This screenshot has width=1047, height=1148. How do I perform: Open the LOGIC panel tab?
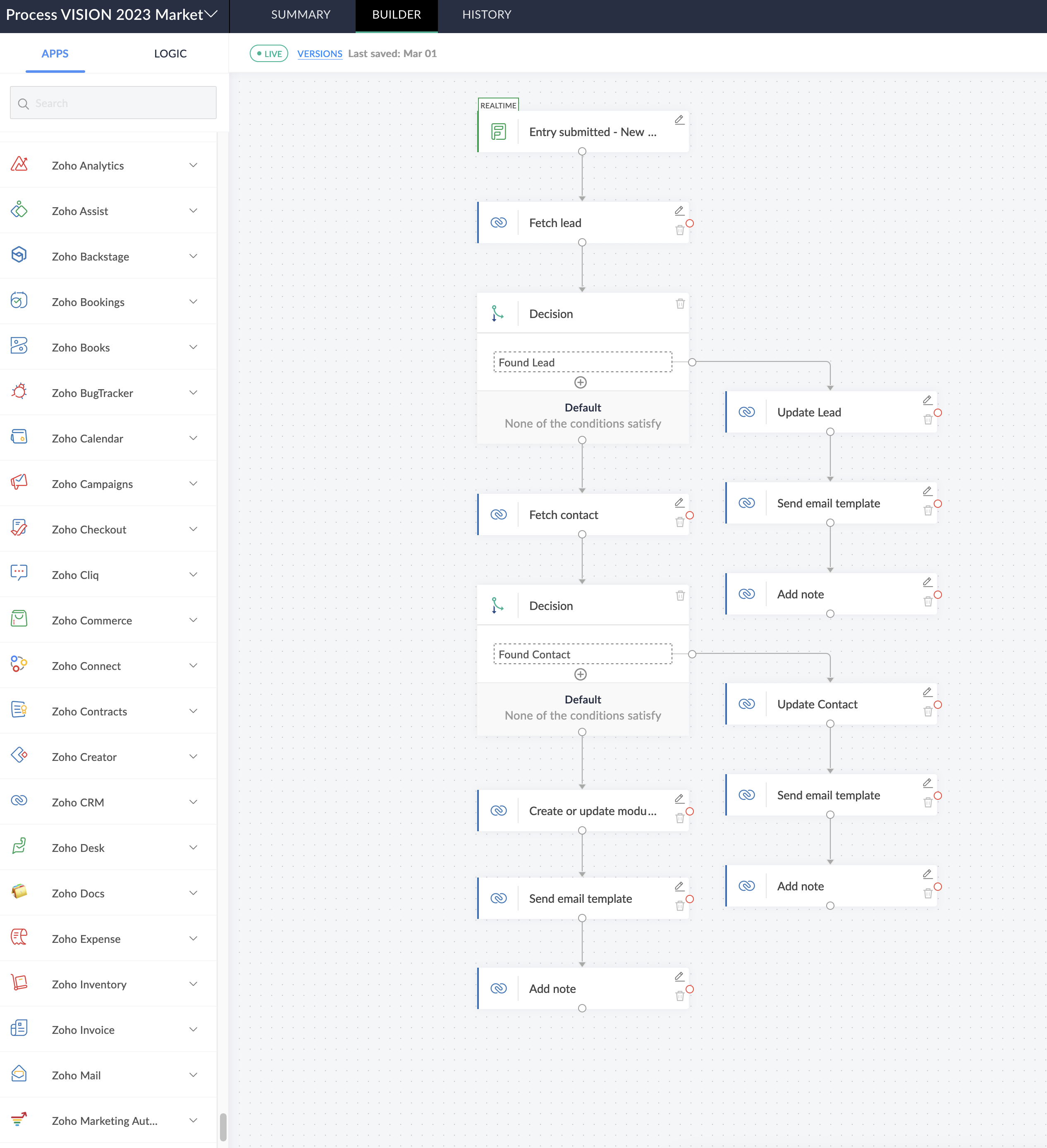click(170, 53)
